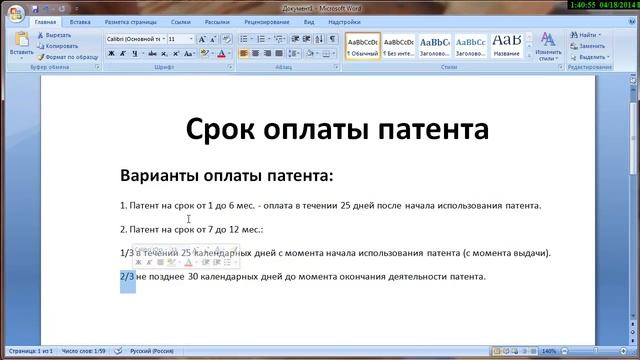Click the Paste (Вставить) clipboard icon
This screenshot has width=640, height=360.
click(22, 40)
